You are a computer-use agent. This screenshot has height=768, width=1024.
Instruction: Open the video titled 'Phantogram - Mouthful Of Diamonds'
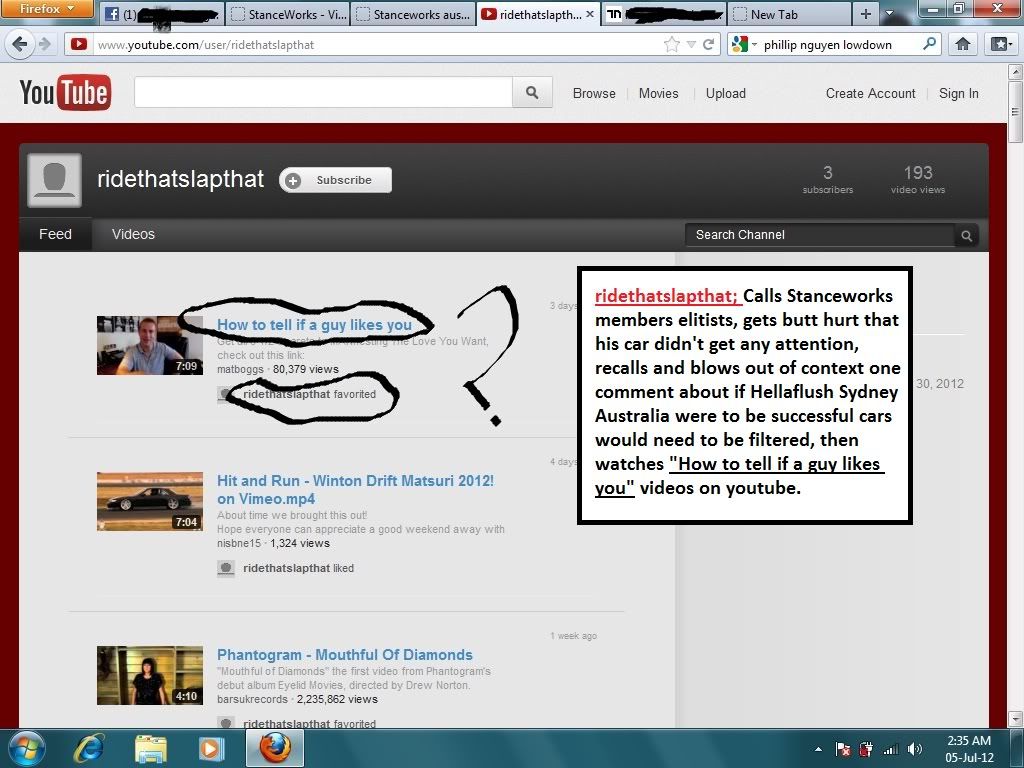tap(345, 654)
